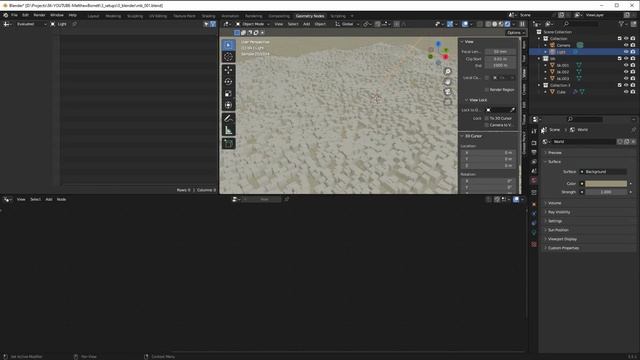Select the Add Cube tool in viewport toolbar
640x360 pixels.
[228, 144]
